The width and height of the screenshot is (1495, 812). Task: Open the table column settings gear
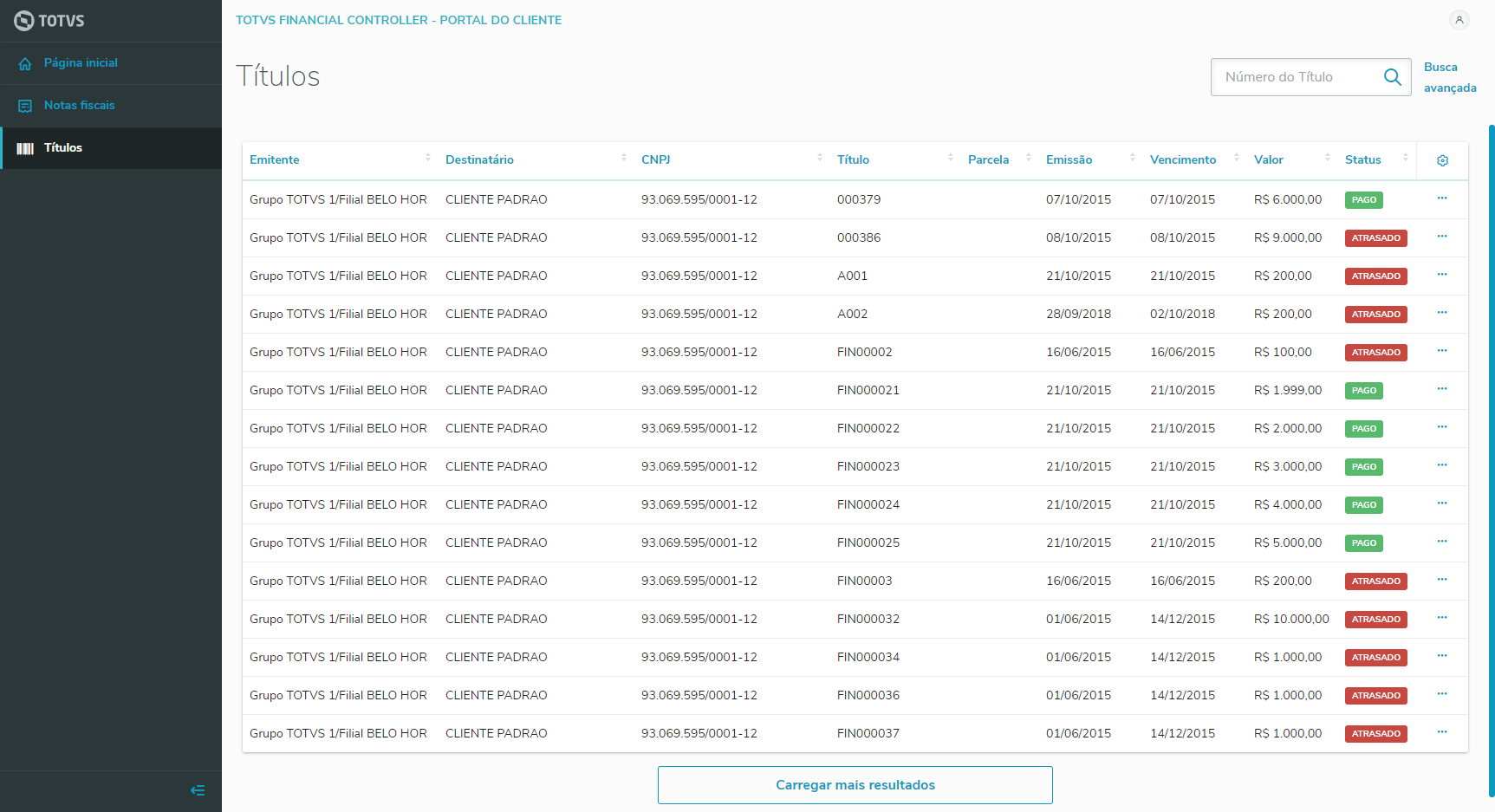point(1443,160)
